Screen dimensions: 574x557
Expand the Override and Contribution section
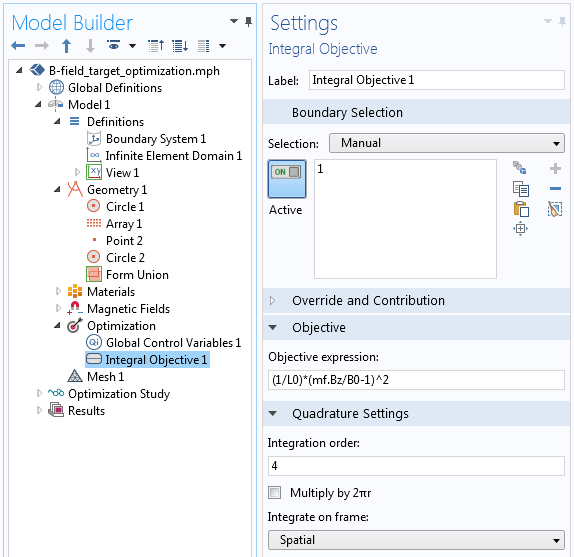(272, 301)
